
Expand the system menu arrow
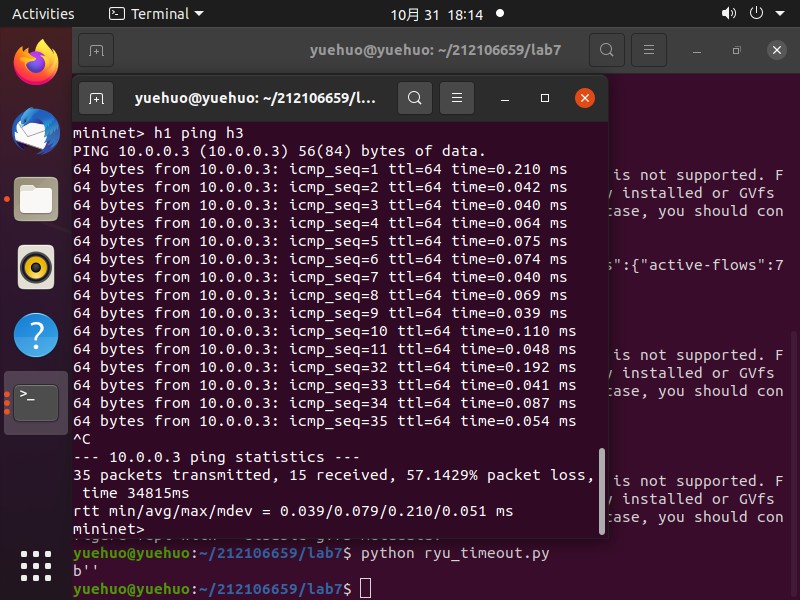[780, 14]
